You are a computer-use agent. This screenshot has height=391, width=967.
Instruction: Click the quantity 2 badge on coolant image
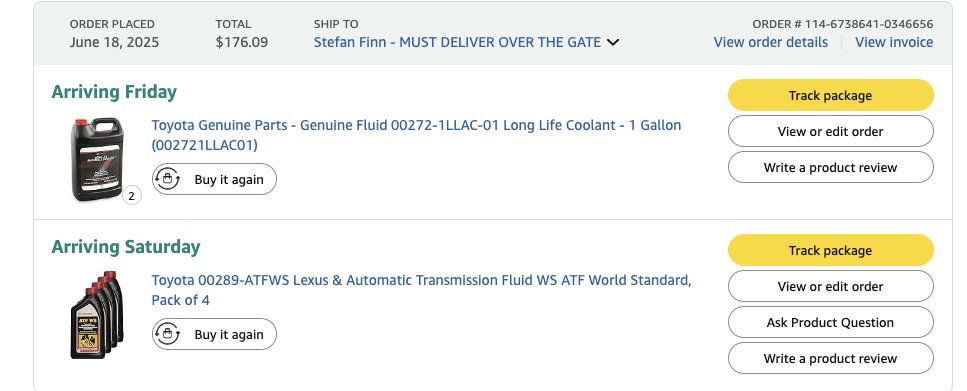click(x=131, y=196)
